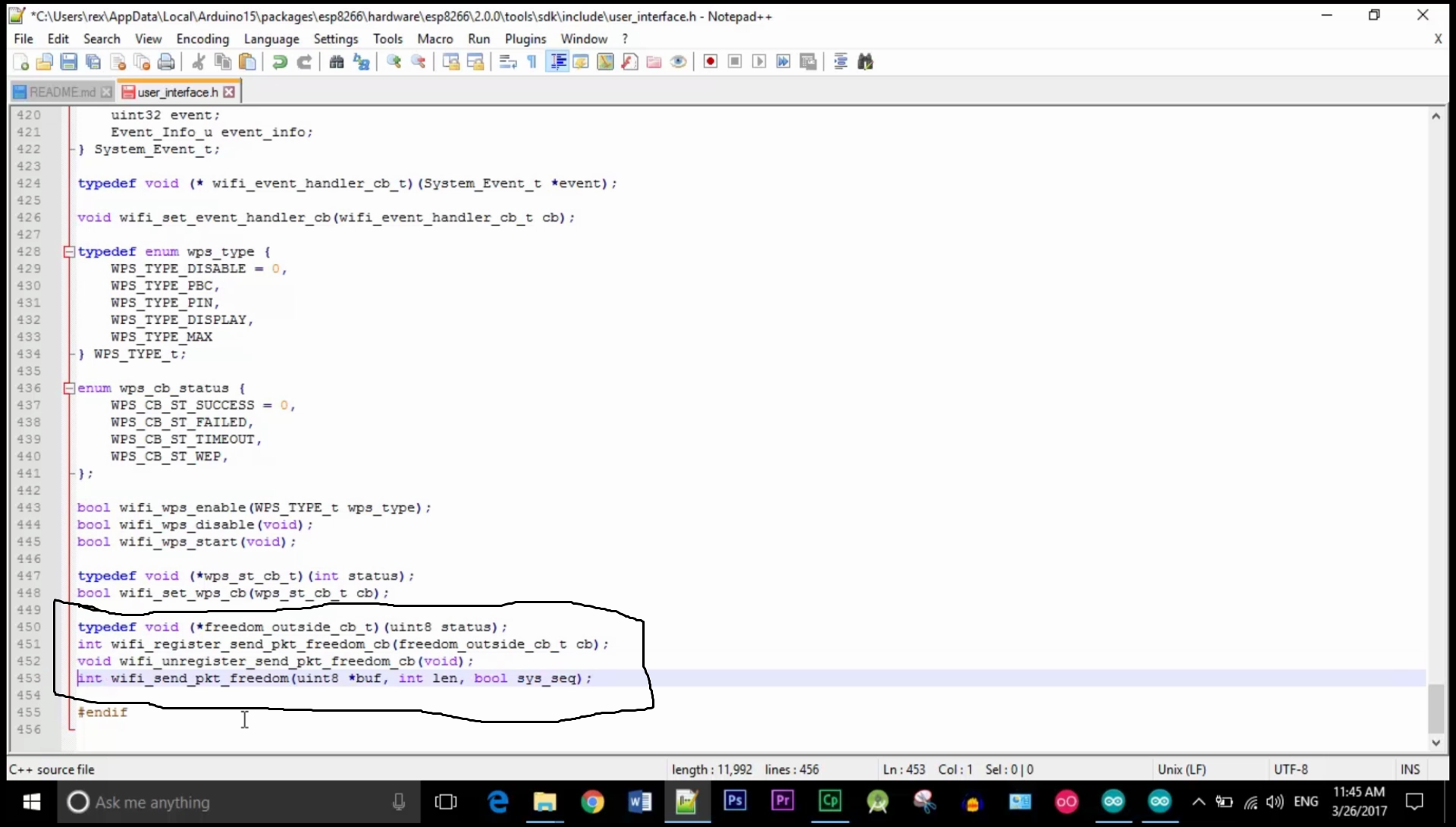This screenshot has width=1456, height=827.
Task: Open the Find and Replace tool
Action: pyautogui.click(x=361, y=61)
